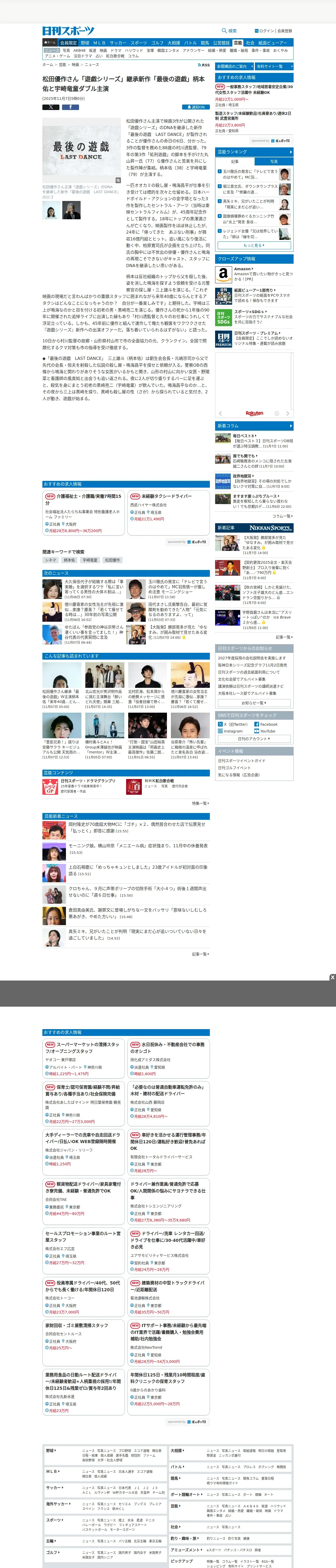Search by keyword tag 柄本佑
This screenshot has height=1568, width=336.
tap(70, 560)
